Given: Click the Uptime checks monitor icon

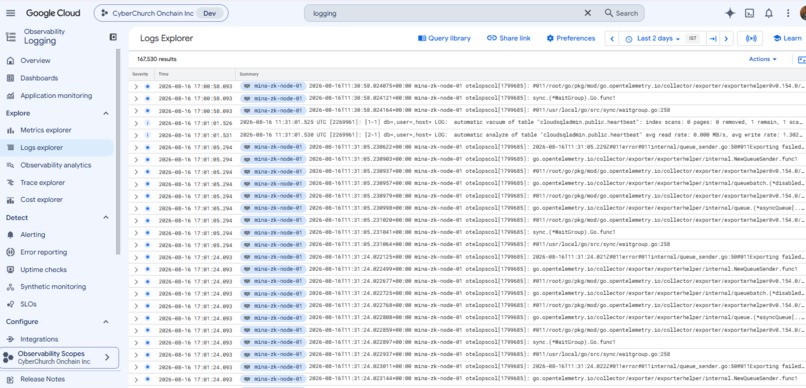Looking at the screenshot, I should (10, 269).
